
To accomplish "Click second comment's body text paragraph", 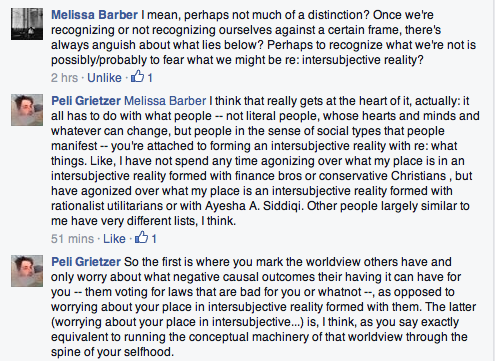I will coord(265,161).
